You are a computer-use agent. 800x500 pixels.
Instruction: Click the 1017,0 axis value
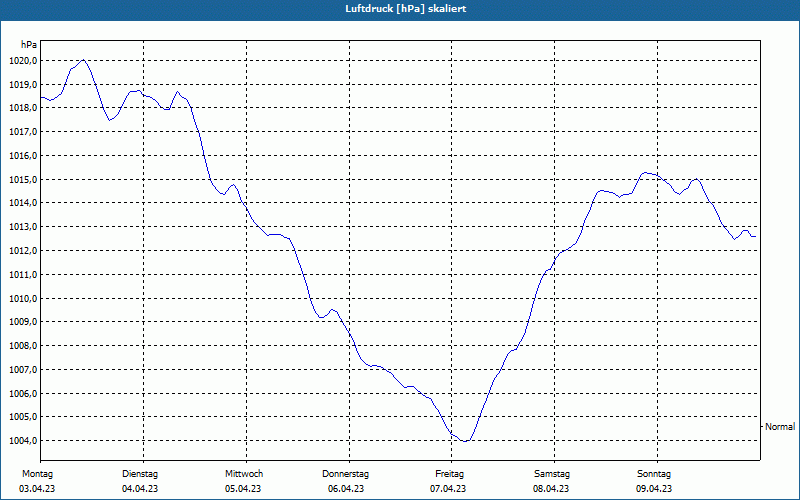23,132
